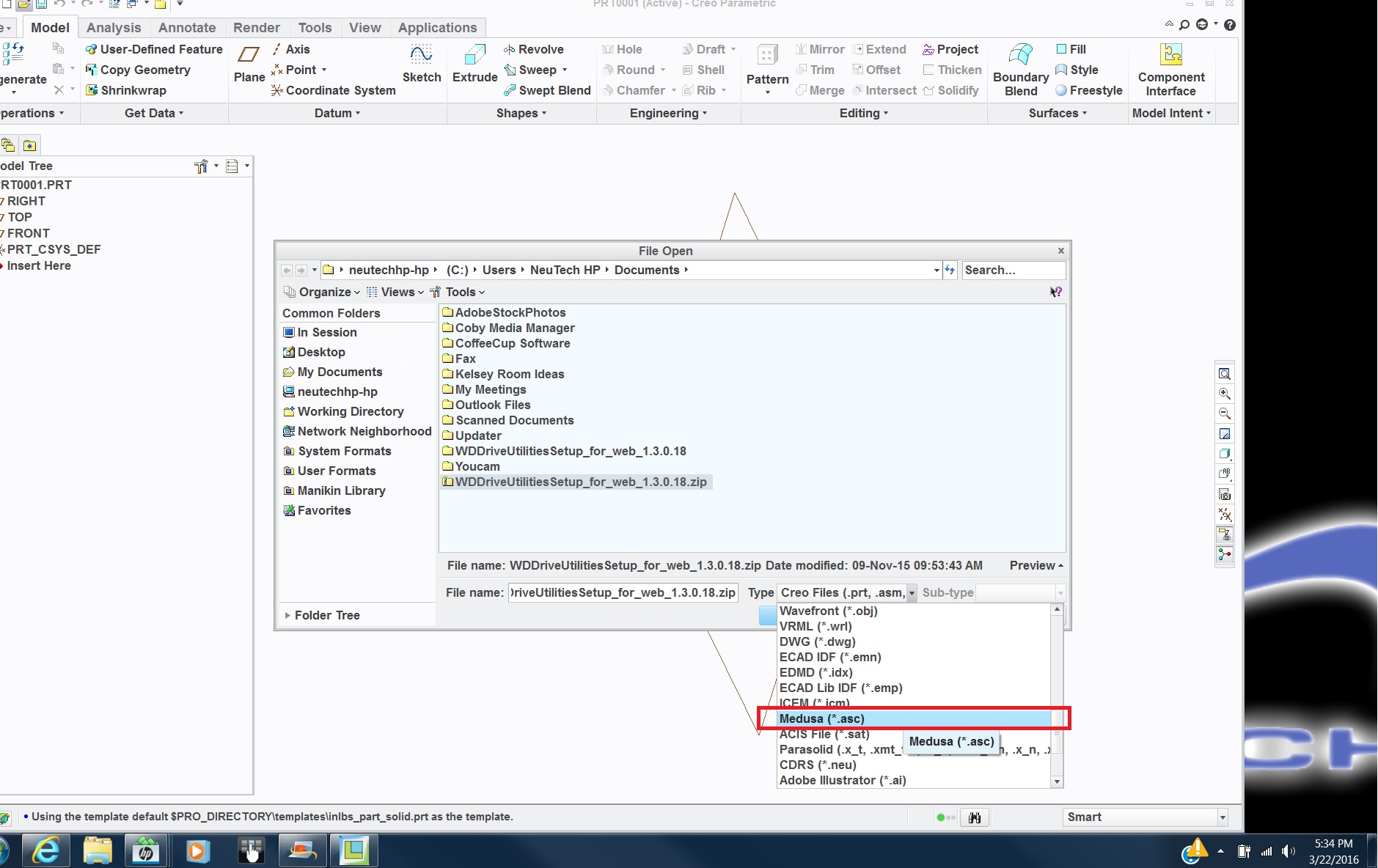Screen dimensions: 1378x868
Task: Click the Style surface tool
Action: tap(1077, 70)
